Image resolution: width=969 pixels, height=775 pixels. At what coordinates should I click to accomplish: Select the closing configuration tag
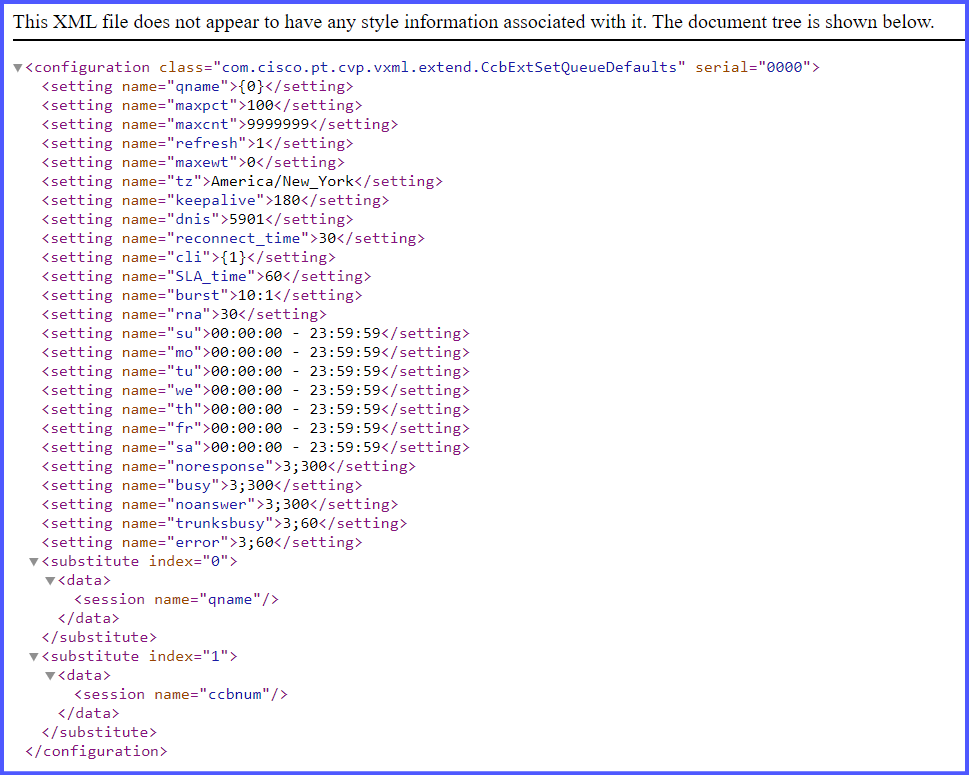[x=95, y=751]
